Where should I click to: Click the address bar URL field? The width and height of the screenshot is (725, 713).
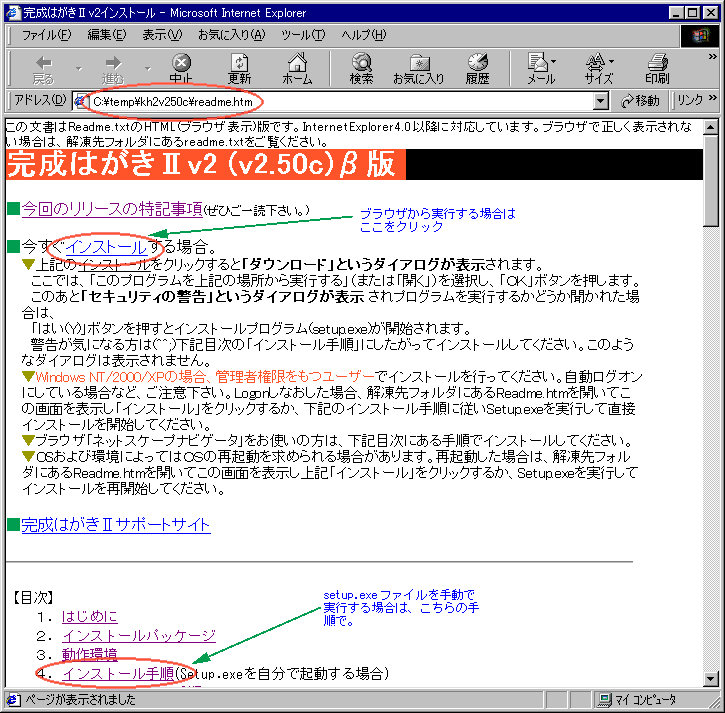340,101
